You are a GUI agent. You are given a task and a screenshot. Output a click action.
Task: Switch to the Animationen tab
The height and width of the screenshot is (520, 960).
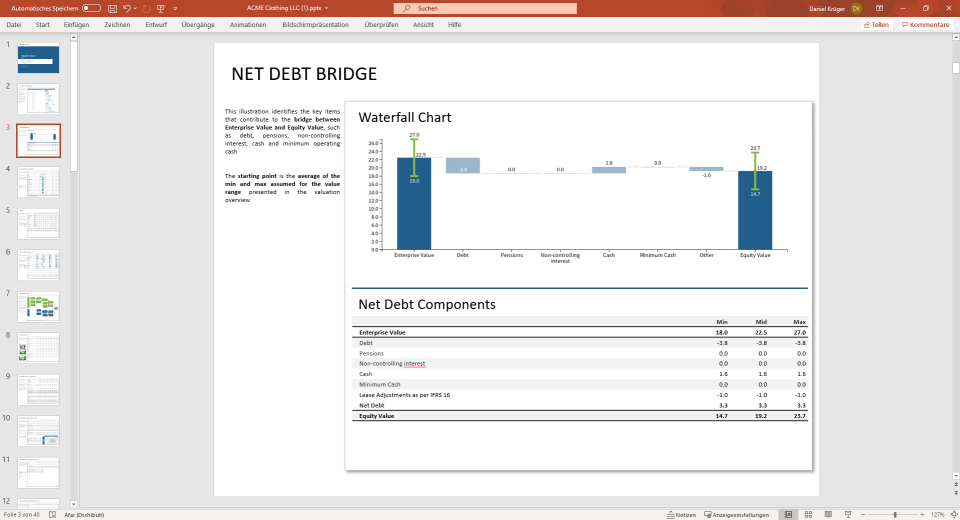[248, 24]
